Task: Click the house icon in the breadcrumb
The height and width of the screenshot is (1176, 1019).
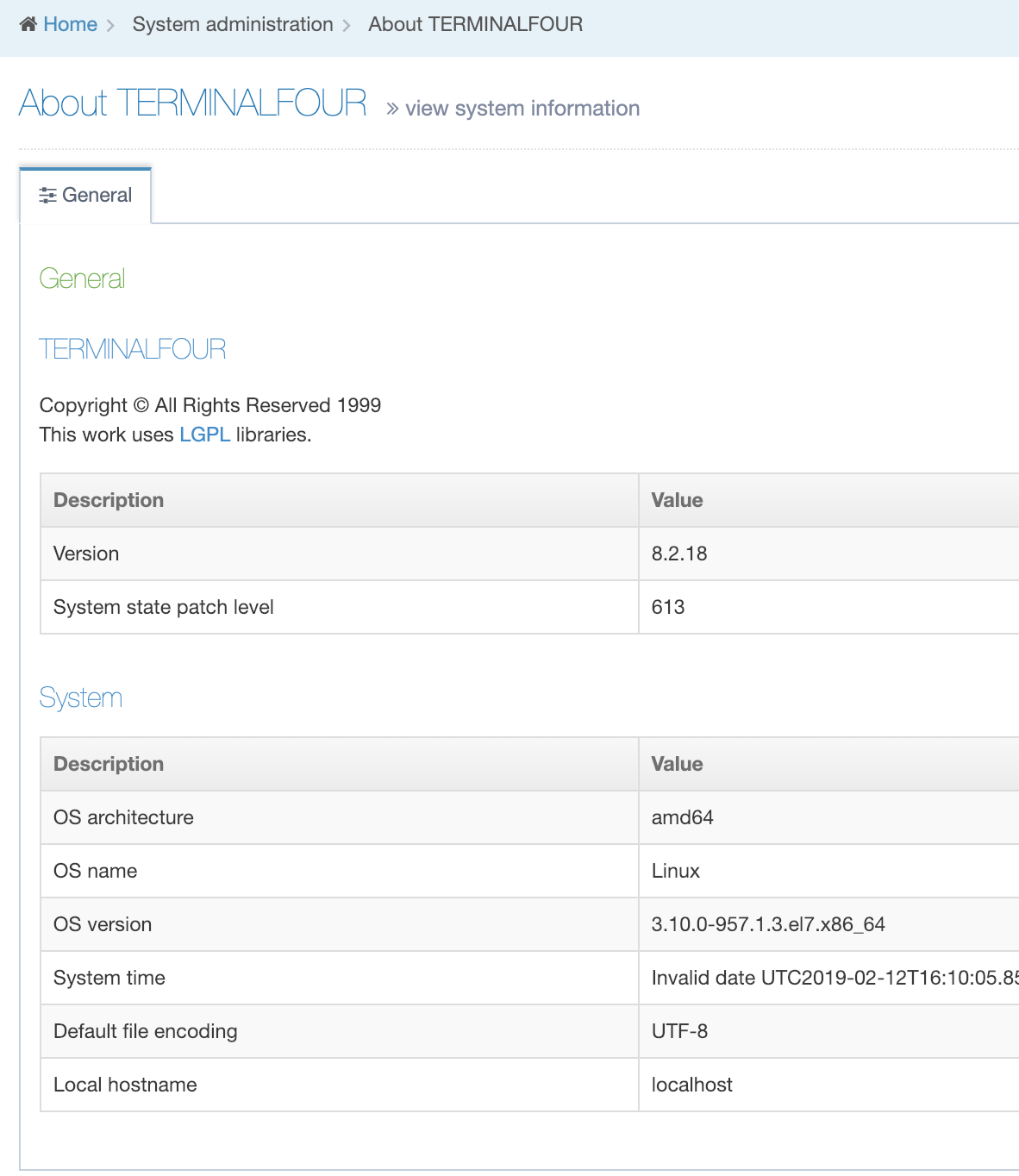Action: (x=28, y=24)
